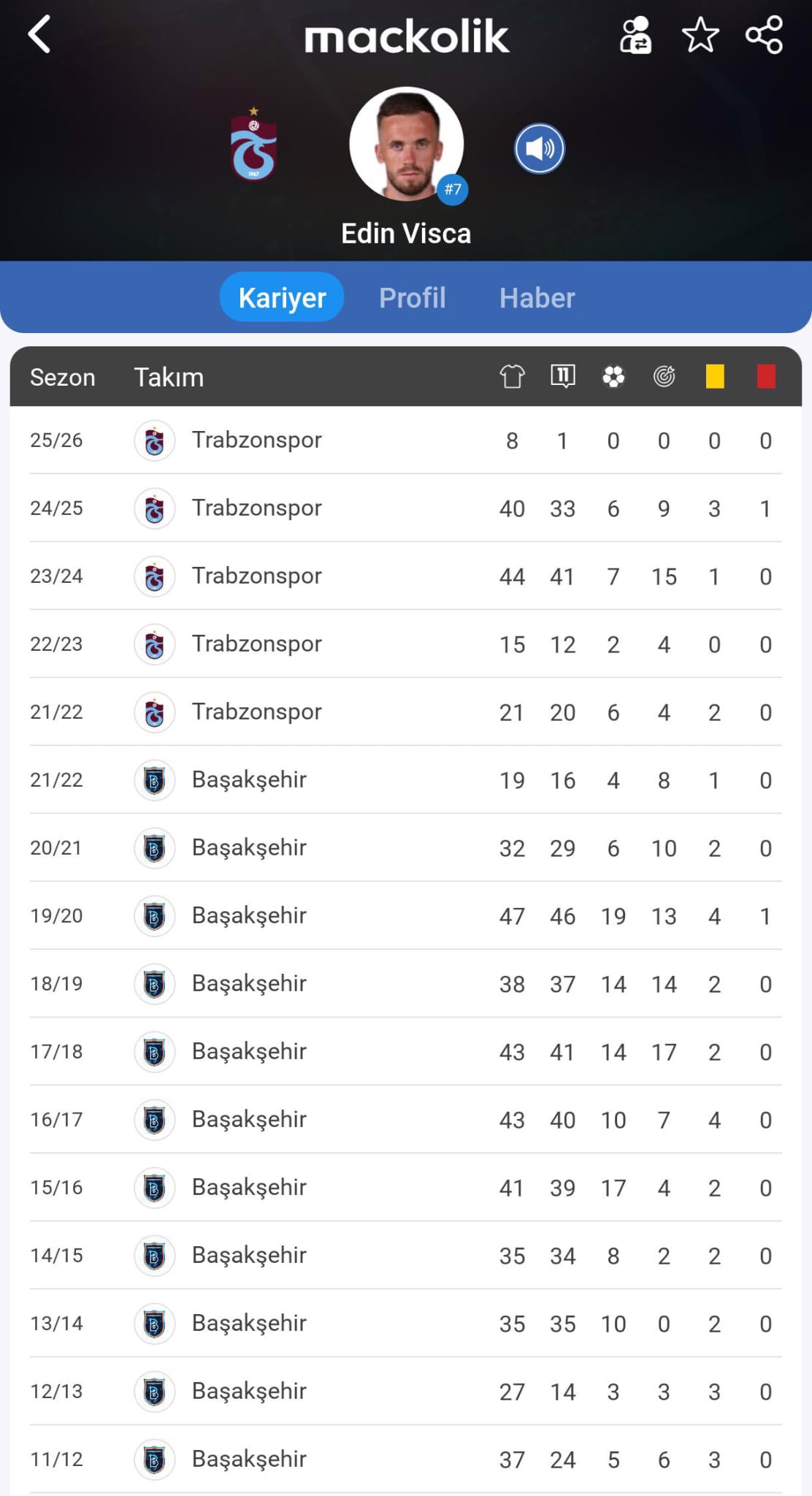The image size is (812, 1496).
Task: Tap Edin Visca's profile photo
Action: tap(407, 144)
